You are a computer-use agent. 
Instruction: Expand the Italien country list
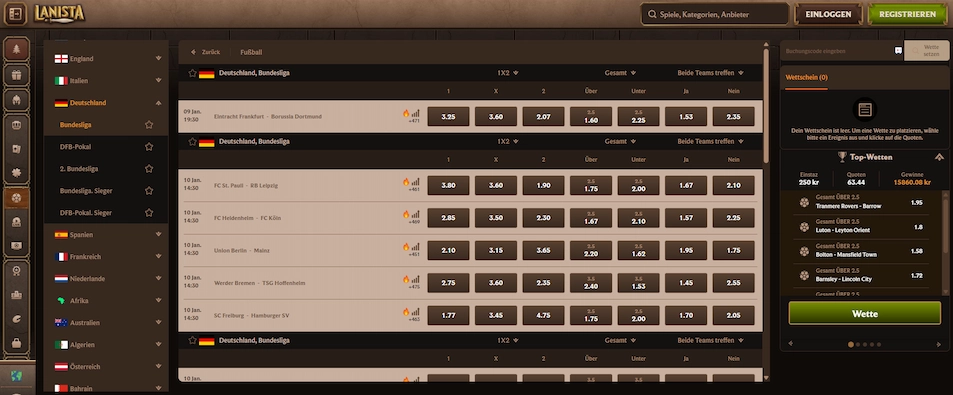click(158, 80)
